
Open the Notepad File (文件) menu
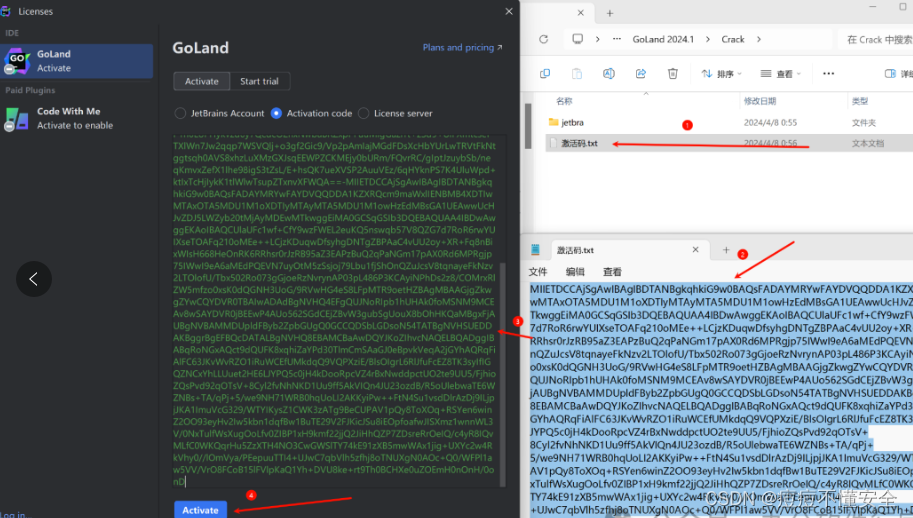pyautogui.click(x=538, y=272)
